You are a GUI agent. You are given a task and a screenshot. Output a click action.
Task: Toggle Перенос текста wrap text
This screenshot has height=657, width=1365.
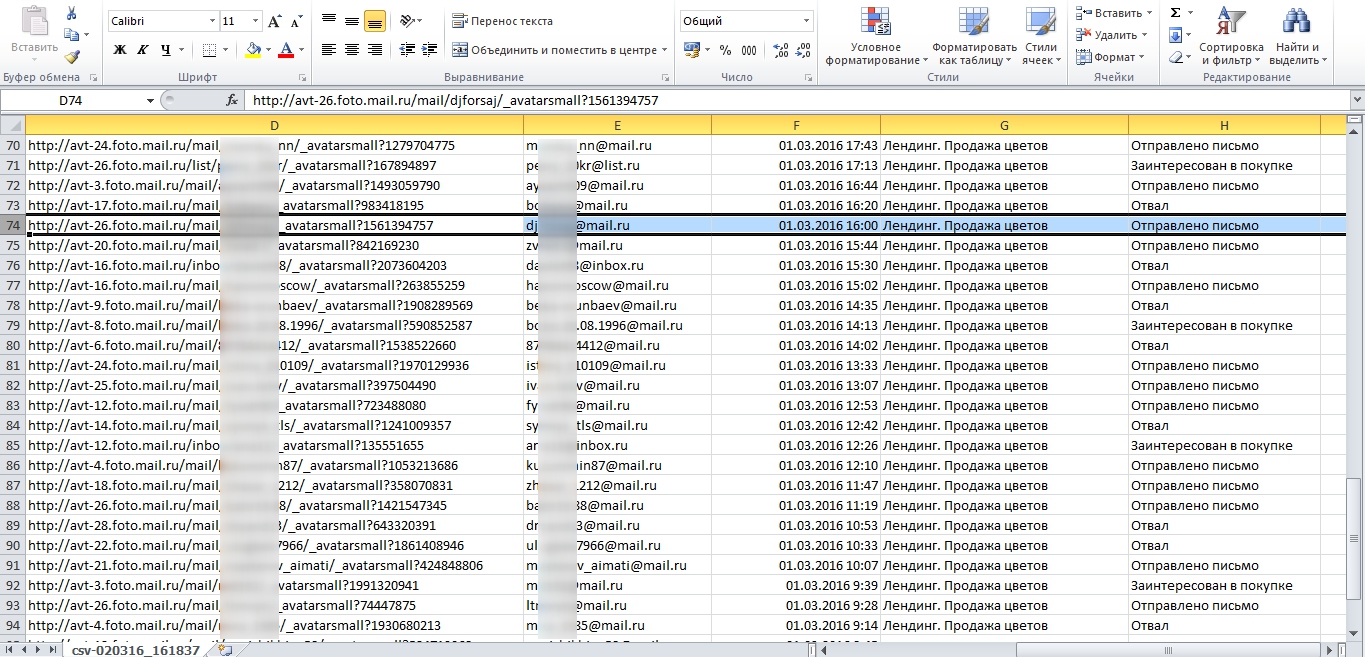[x=503, y=21]
